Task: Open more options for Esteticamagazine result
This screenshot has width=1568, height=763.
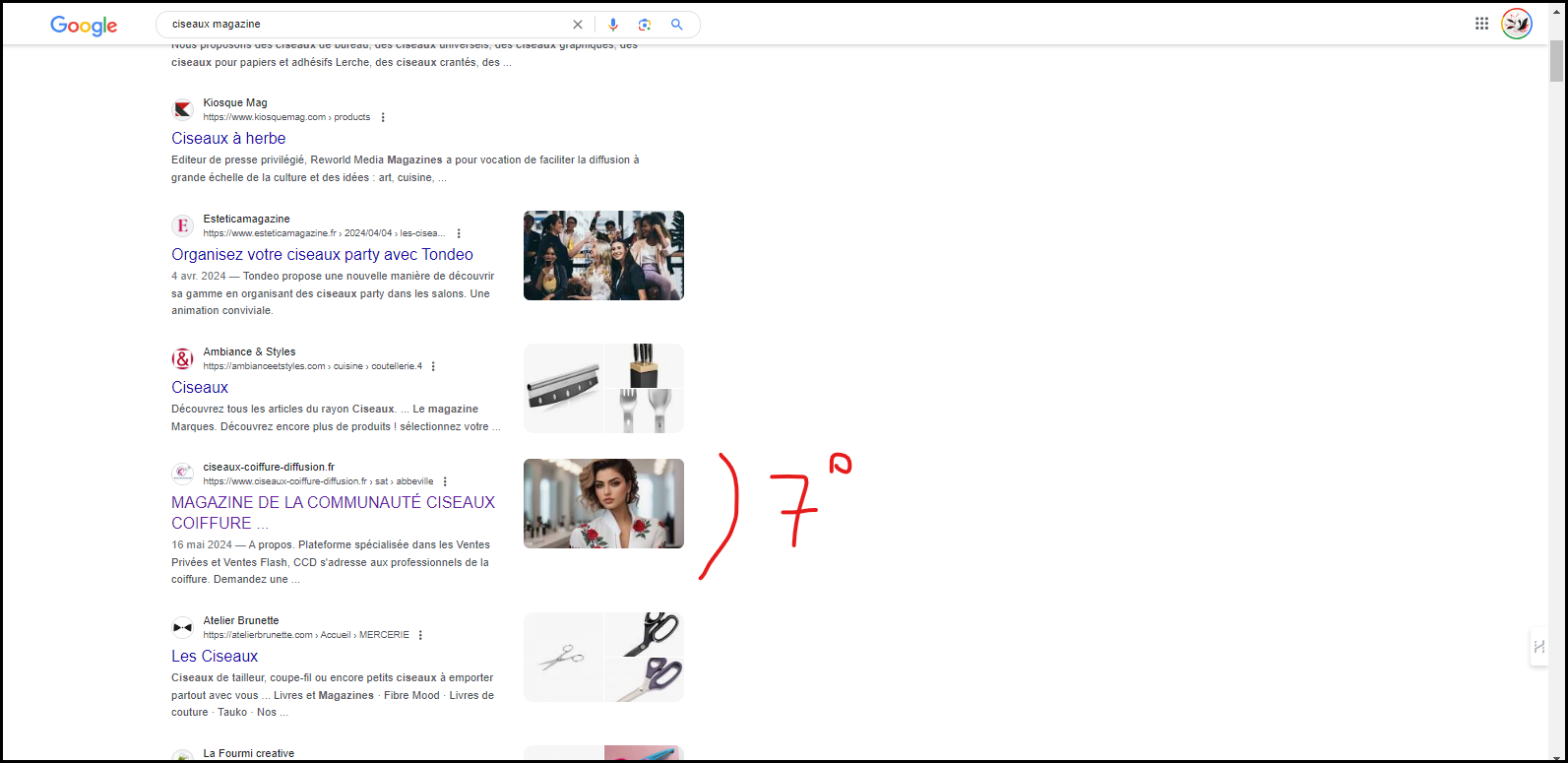Action: 459,233
